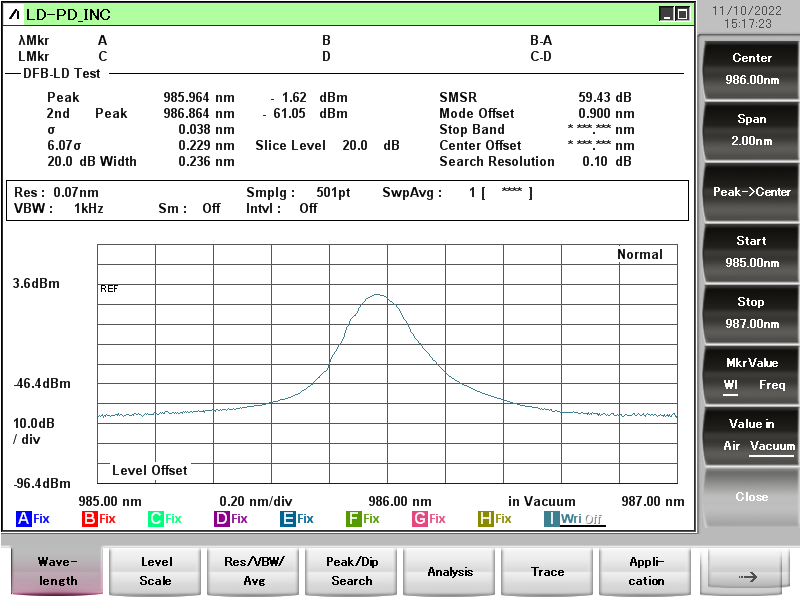Click the spectrum peak on the graph

[x=377, y=295]
